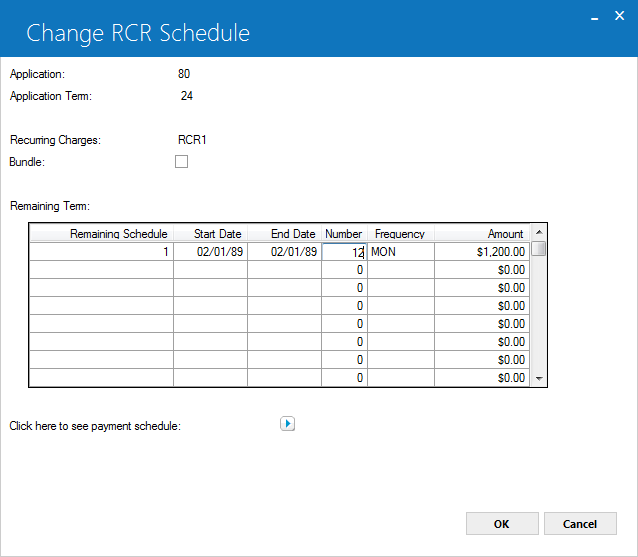The height and width of the screenshot is (557, 638).
Task: Click the Amount column header
Action: (482, 234)
